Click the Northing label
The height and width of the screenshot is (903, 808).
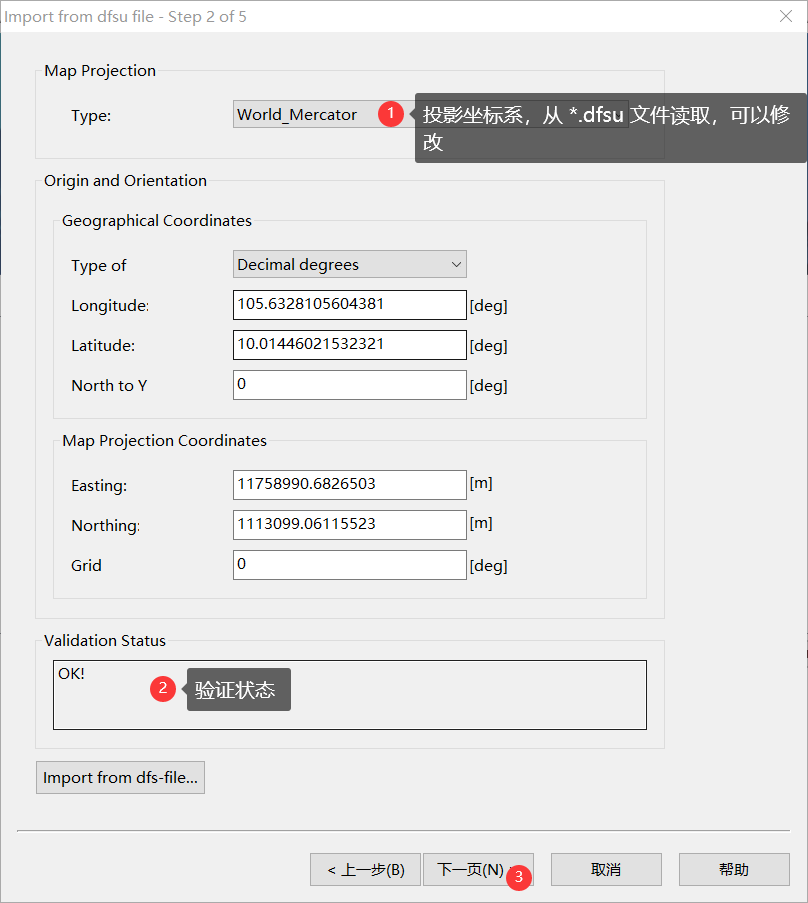tap(106, 526)
